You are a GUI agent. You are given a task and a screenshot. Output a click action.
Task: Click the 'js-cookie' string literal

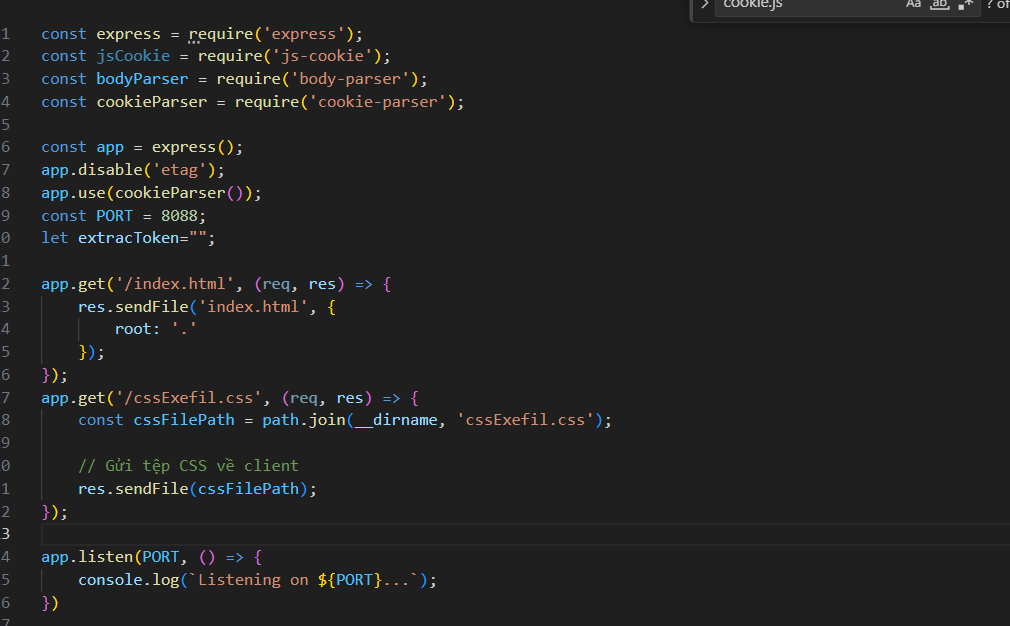323,57
